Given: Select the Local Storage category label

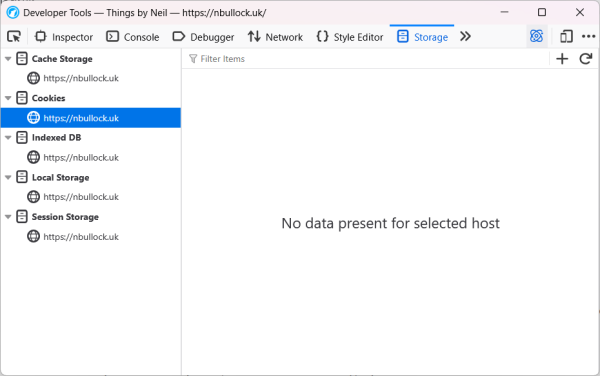Looking at the screenshot, I should pyautogui.click(x=60, y=177).
